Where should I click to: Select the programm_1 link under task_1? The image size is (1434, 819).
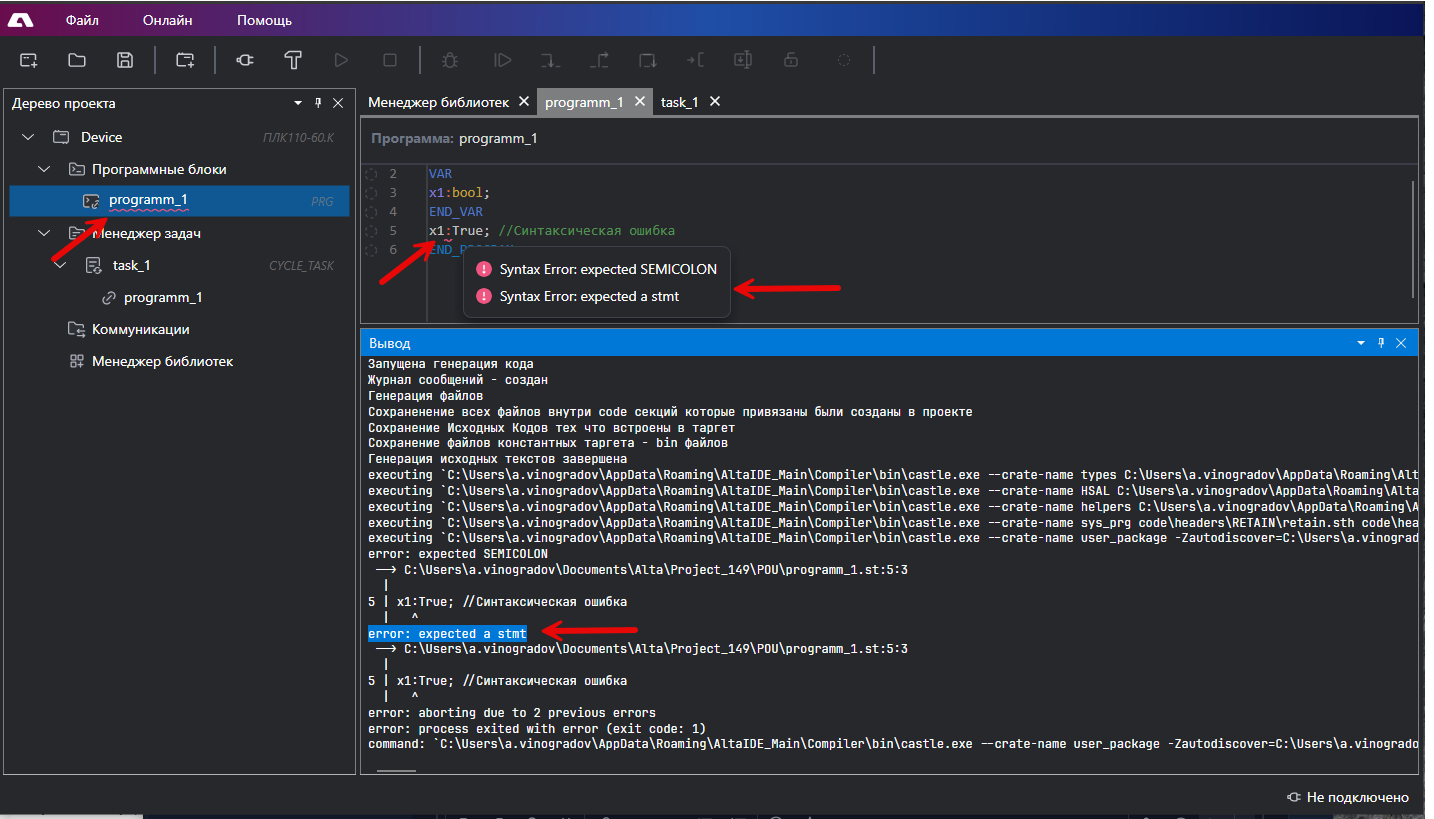[x=163, y=297]
